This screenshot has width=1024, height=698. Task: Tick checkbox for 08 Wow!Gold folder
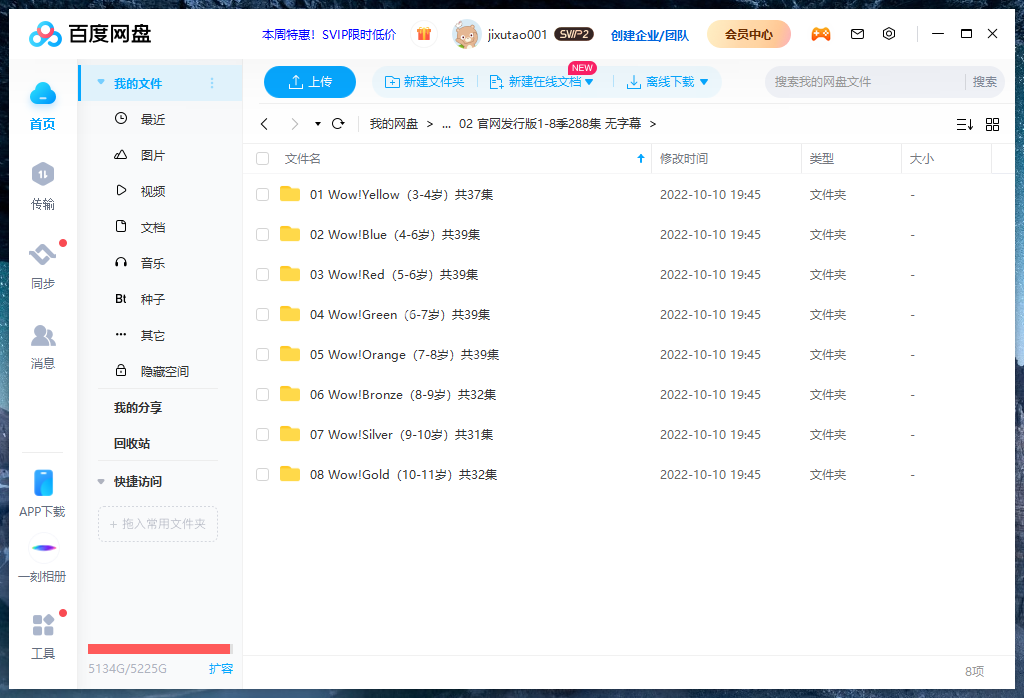point(263,475)
